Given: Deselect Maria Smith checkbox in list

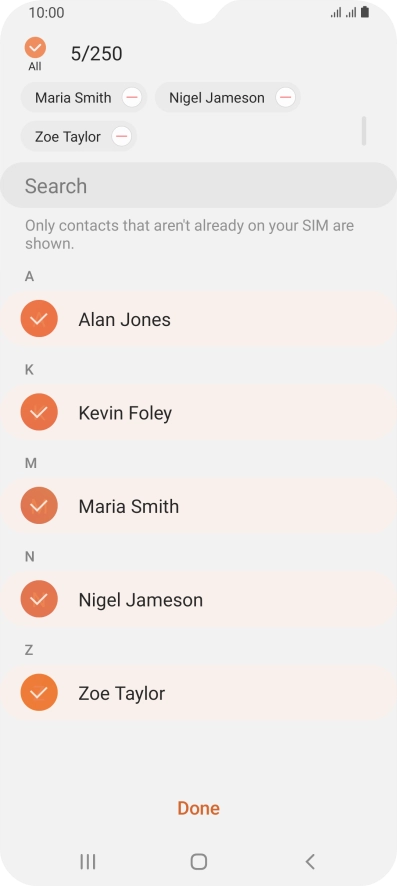Looking at the screenshot, I should [39, 505].
